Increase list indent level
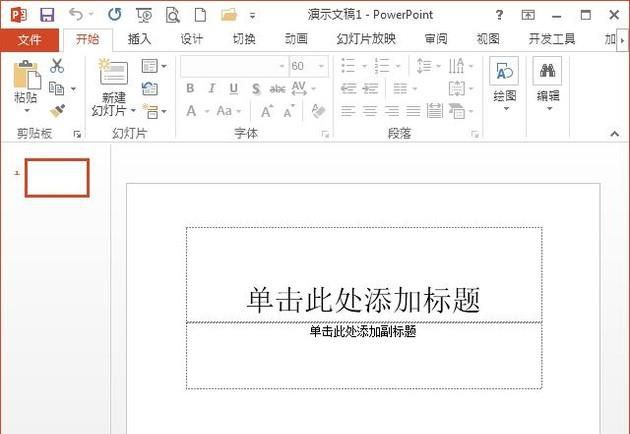630x434 pixels. point(370,88)
